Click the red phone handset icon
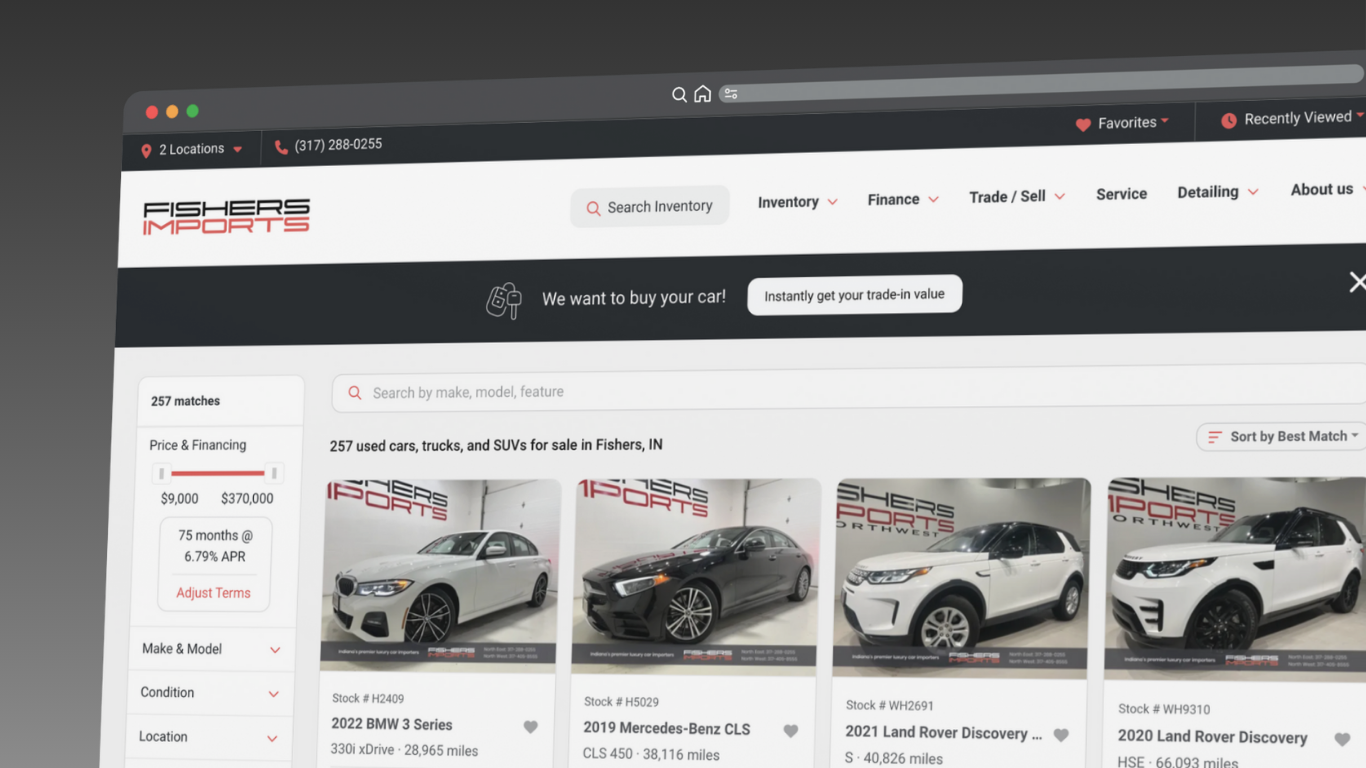The height and width of the screenshot is (768, 1366). pyautogui.click(x=281, y=147)
